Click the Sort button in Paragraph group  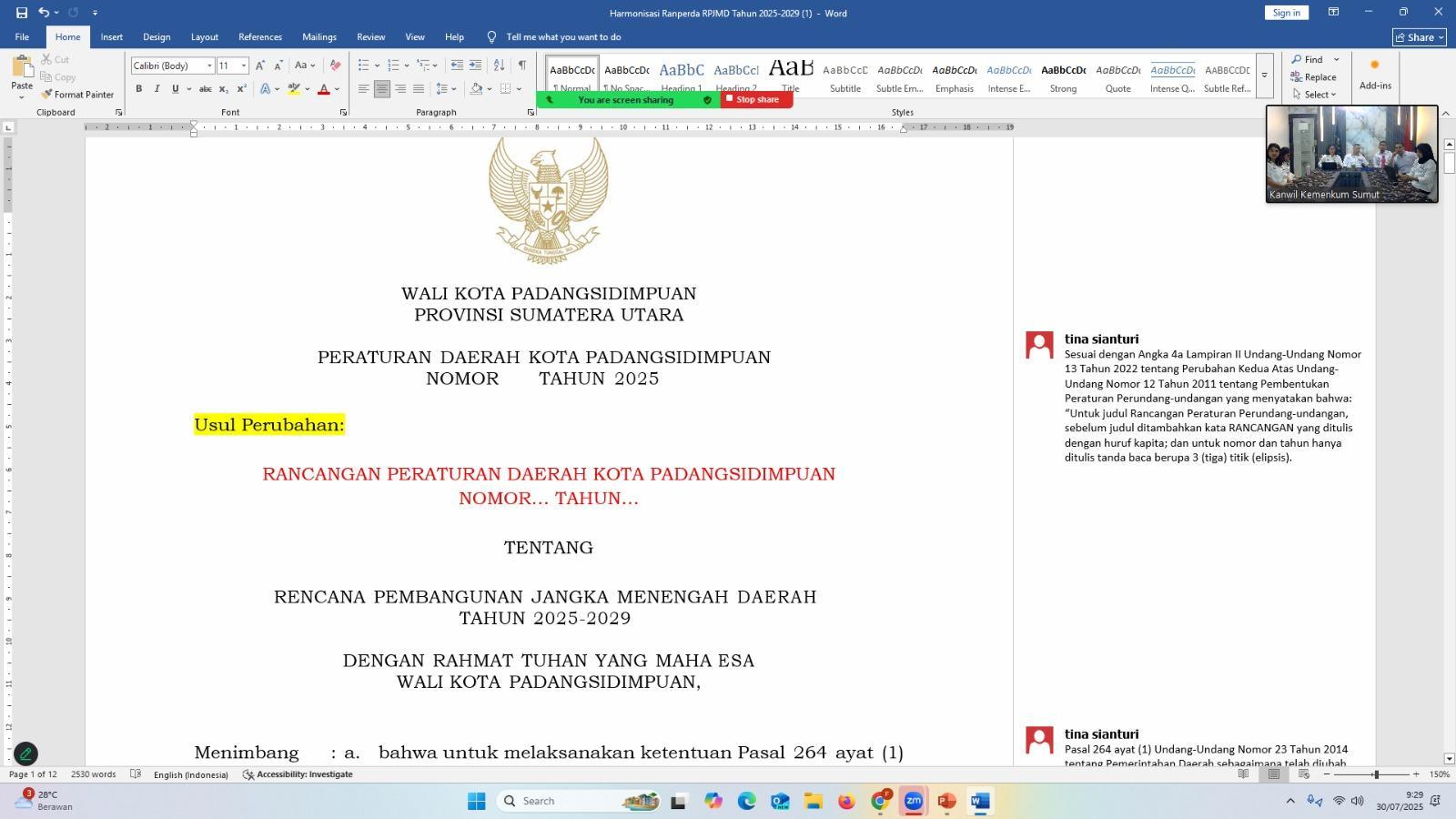point(499,66)
